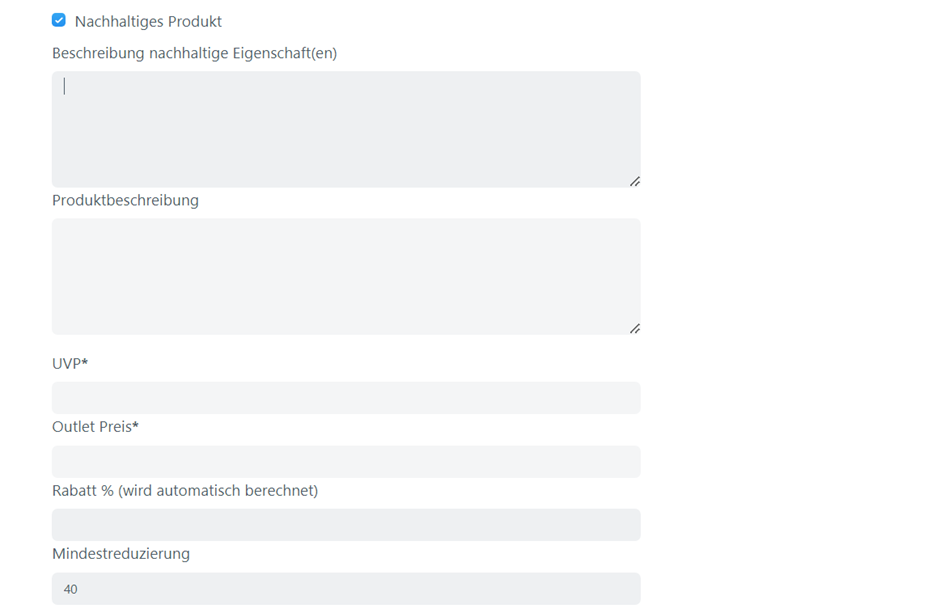This screenshot has height=613, width=945.
Task: Grab resize handle of nachhaltige Eigenschaften textarea
Action: coord(635,181)
